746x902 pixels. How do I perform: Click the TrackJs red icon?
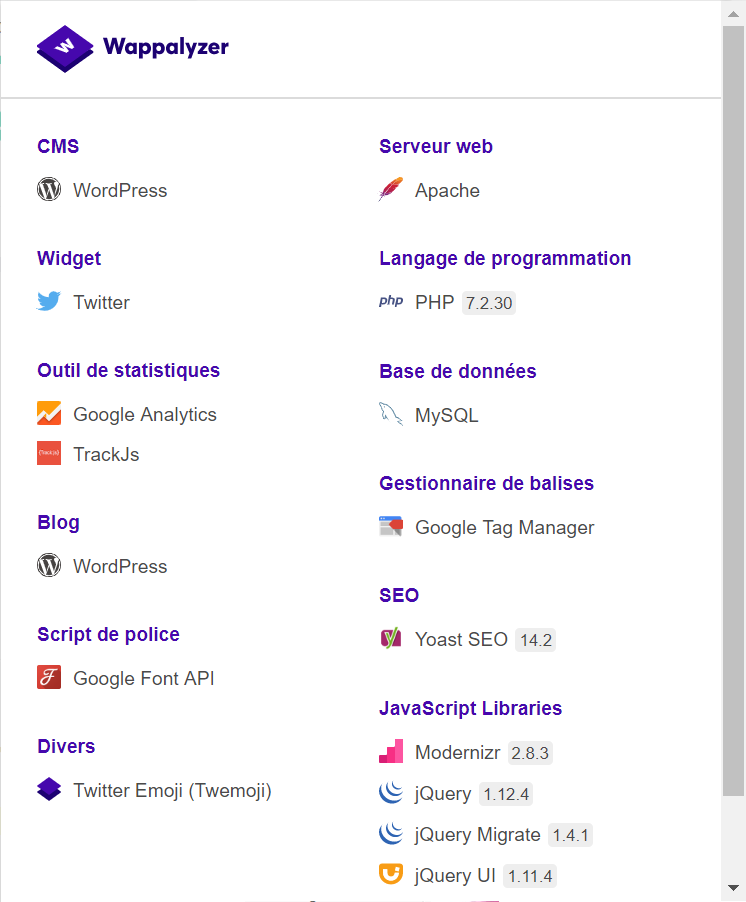click(49, 454)
